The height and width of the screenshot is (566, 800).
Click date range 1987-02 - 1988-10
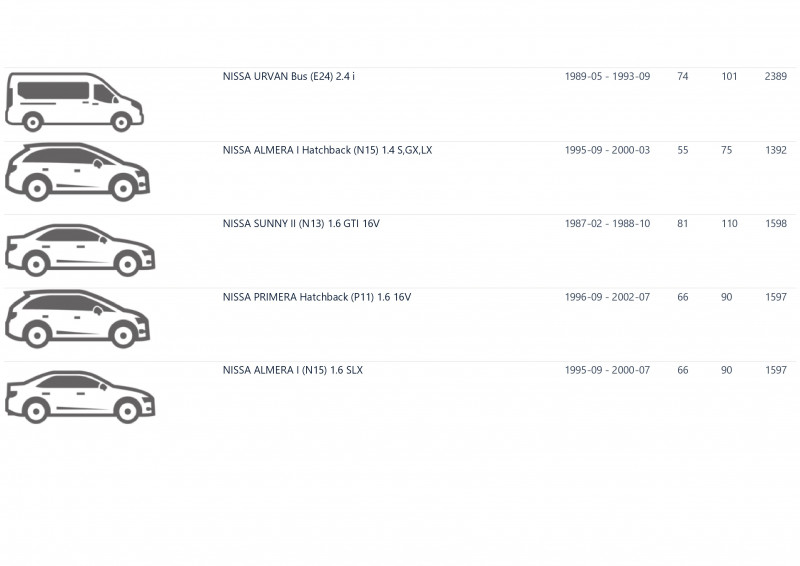(607, 224)
